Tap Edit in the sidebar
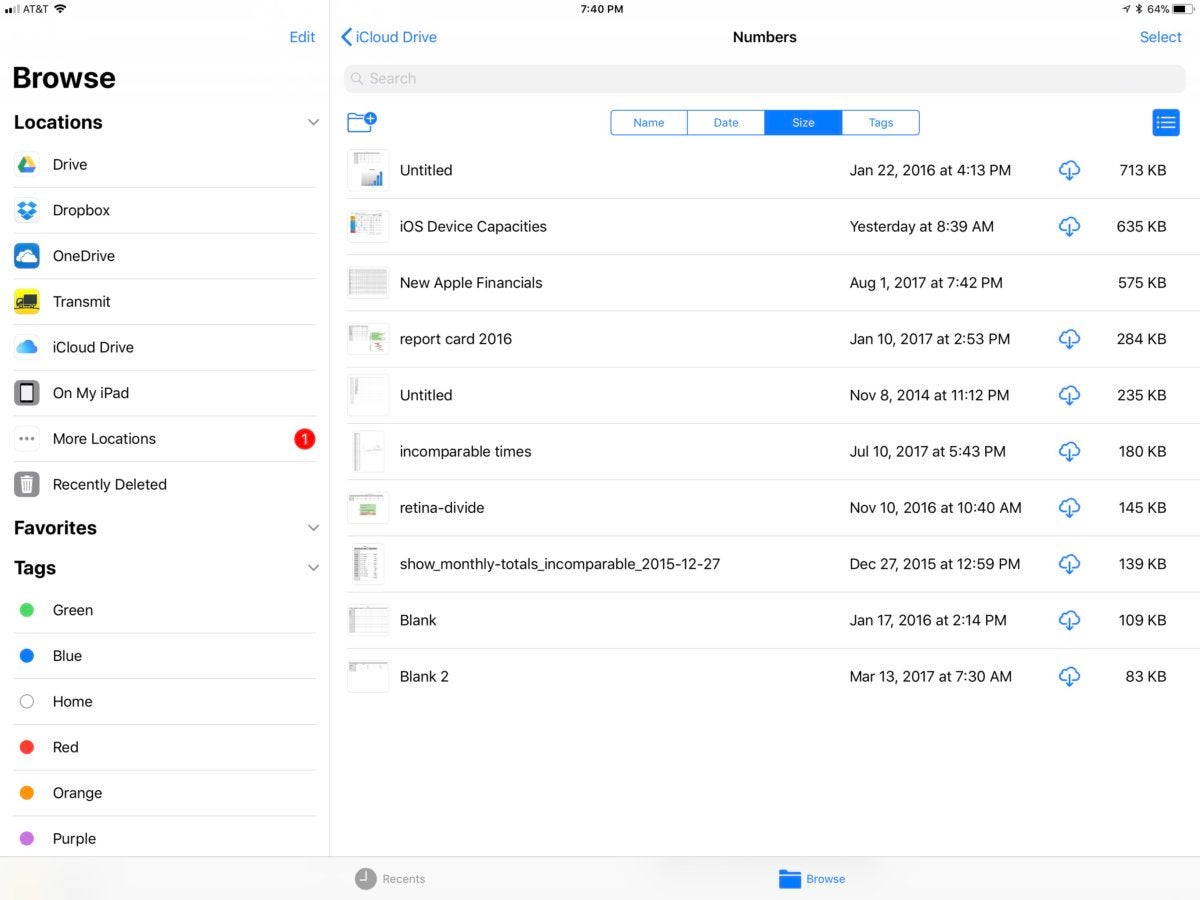 pyautogui.click(x=302, y=37)
